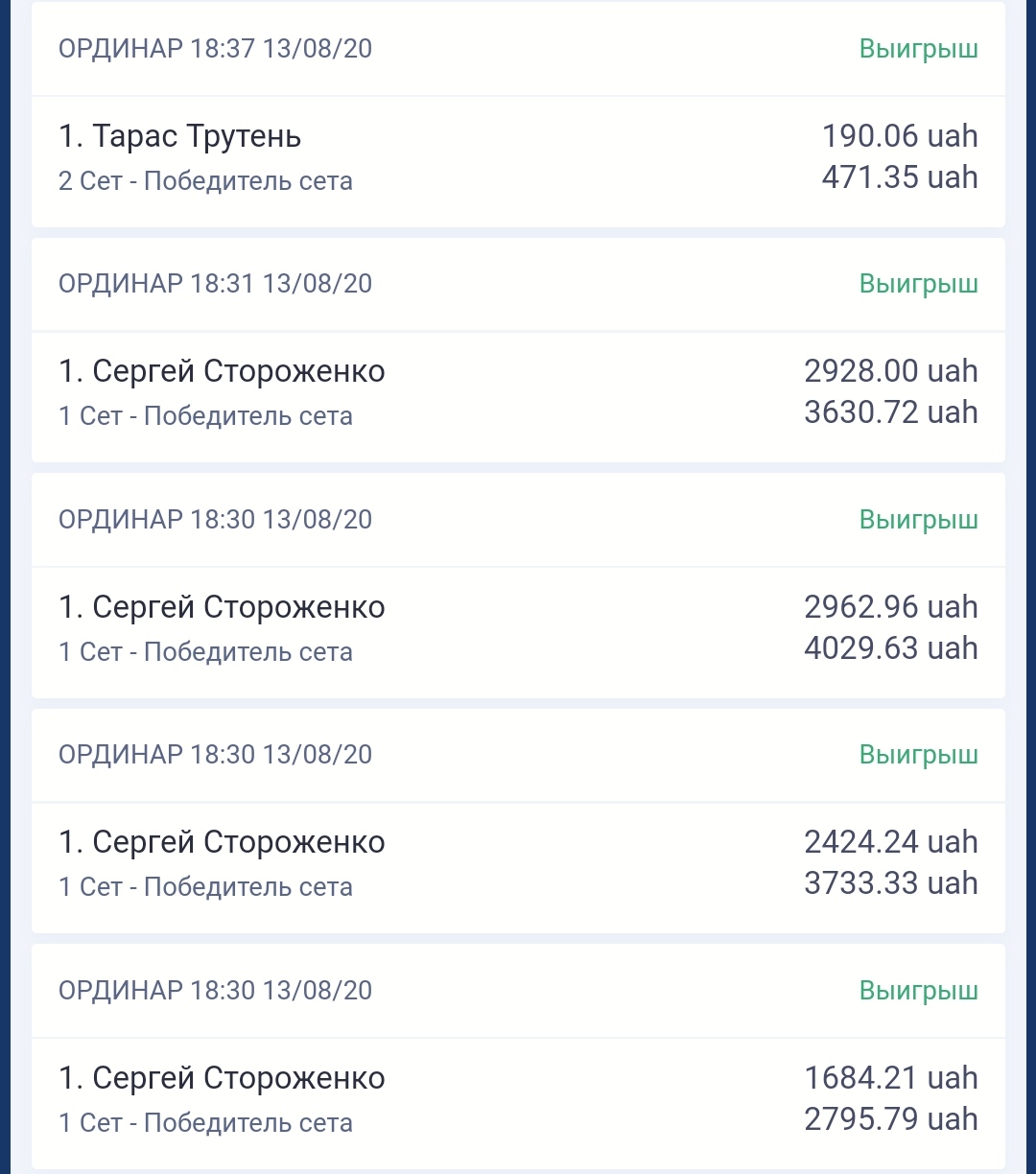The image size is (1036, 1174).
Task: Open Сергей Стороженко bet paying 4029.63 uah
Action: click(x=518, y=633)
